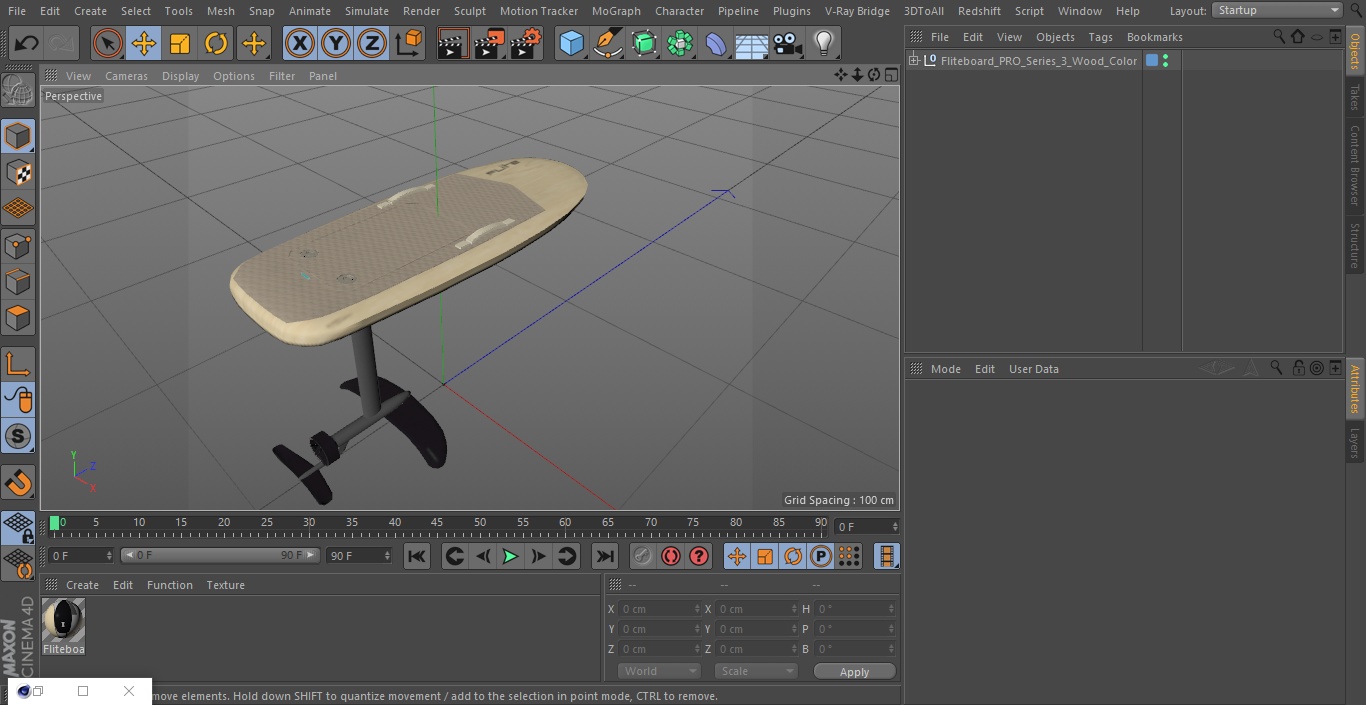This screenshot has width=1366, height=705.
Task: Click the Apply button
Action: (854, 672)
